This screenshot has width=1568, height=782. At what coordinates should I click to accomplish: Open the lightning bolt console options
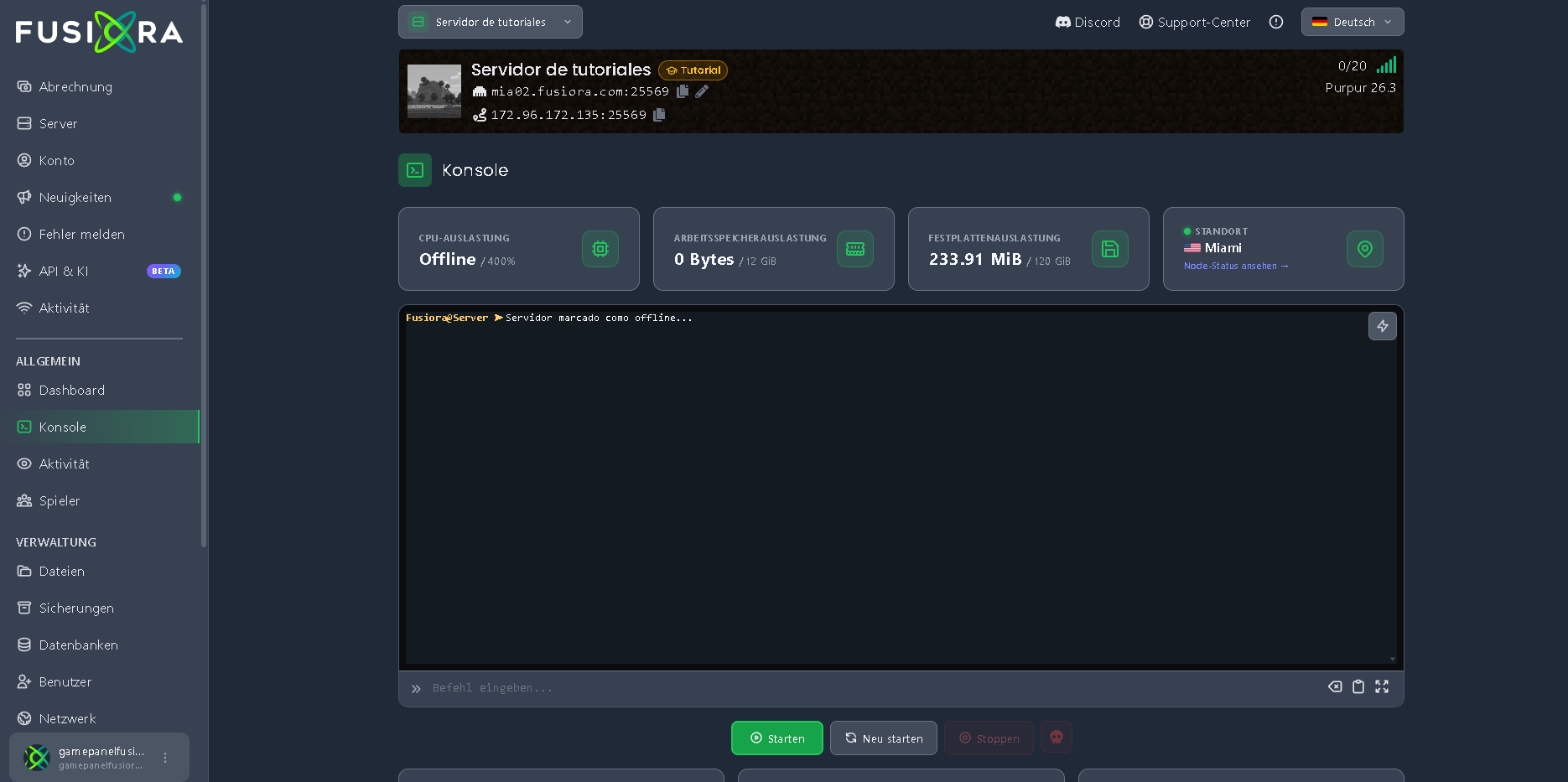coord(1383,326)
